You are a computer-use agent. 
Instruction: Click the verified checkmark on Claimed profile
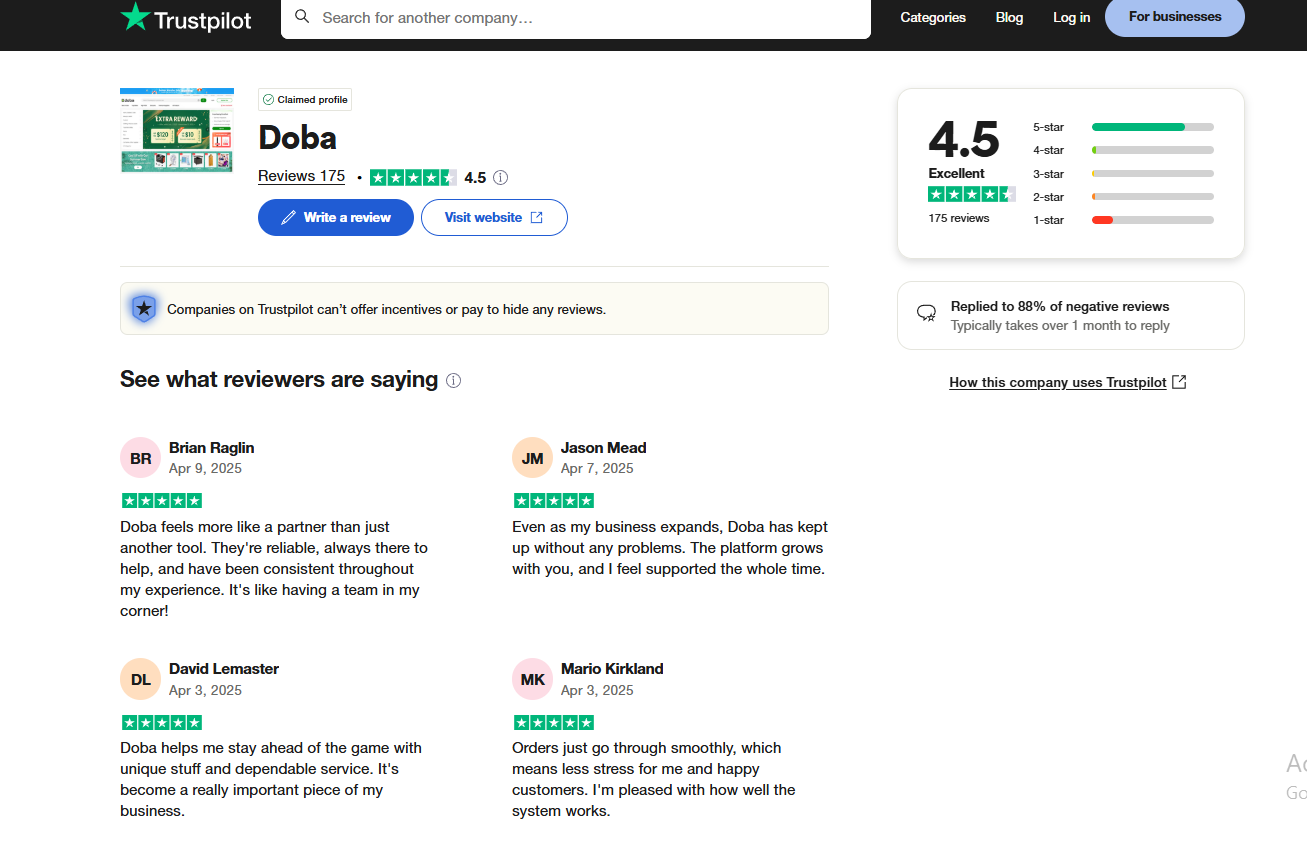click(268, 100)
